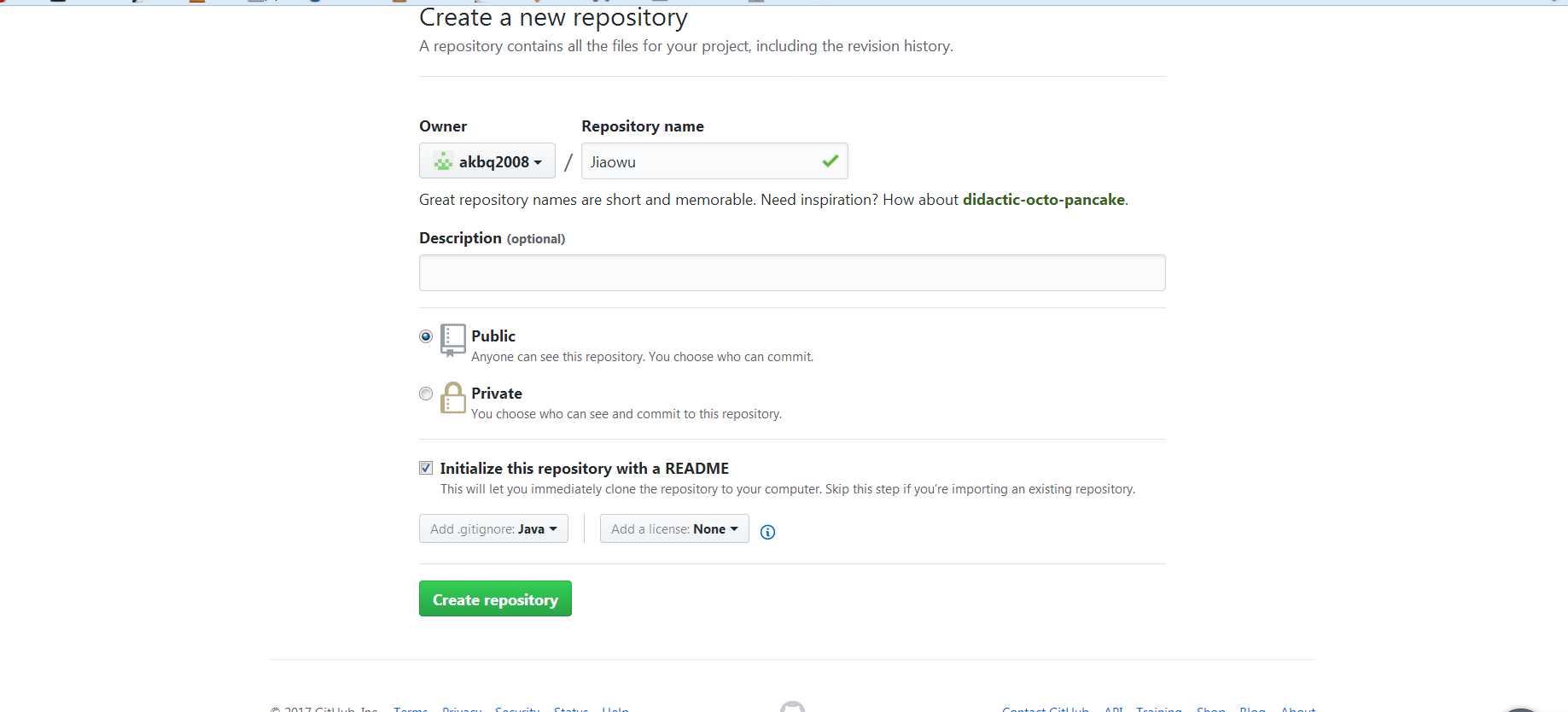1568x712 pixels.
Task: Open the Add .gitignore Java dropdown
Action: click(493, 528)
